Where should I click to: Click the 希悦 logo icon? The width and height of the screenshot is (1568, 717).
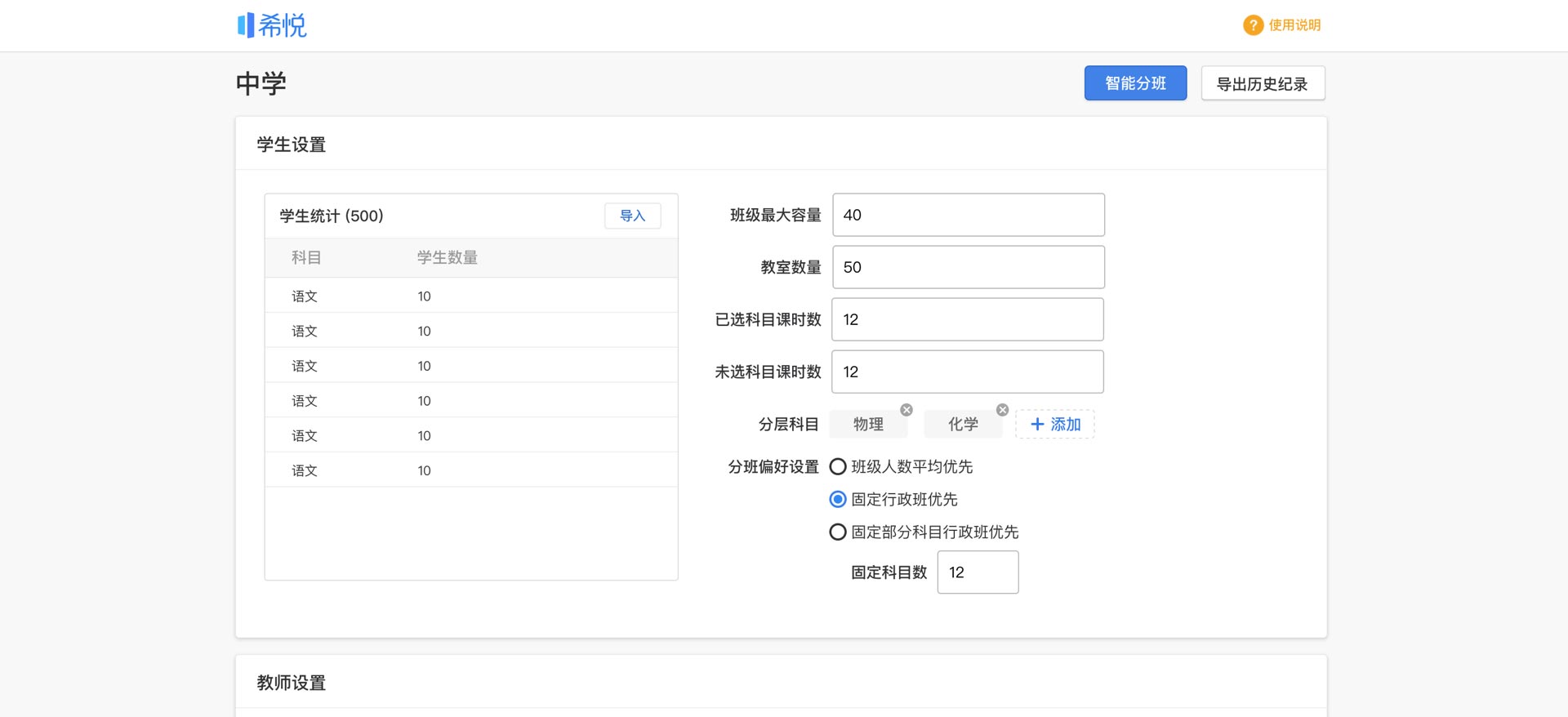coord(246,25)
